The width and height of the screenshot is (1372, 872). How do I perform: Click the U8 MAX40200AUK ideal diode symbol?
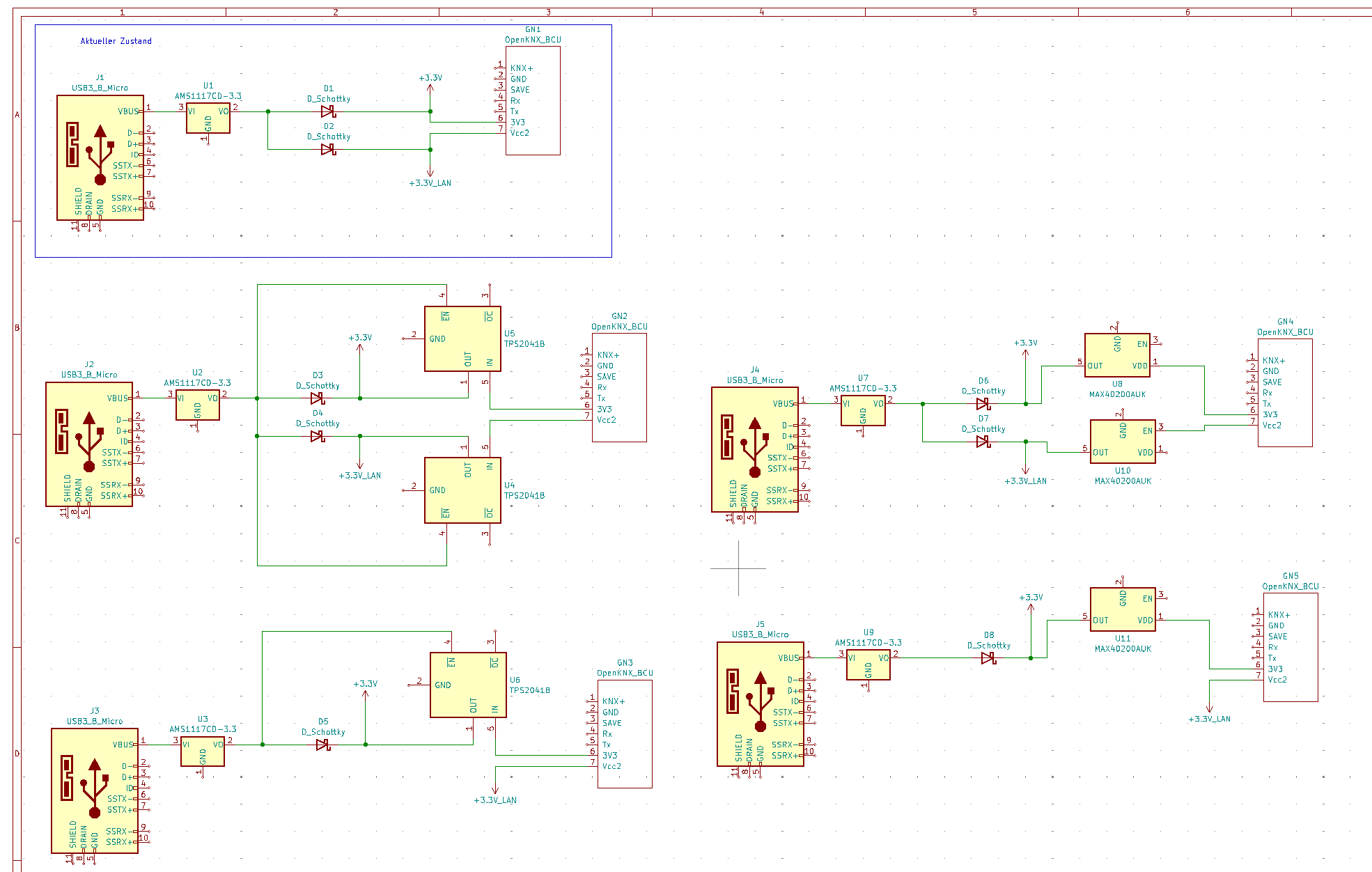tap(1116, 355)
